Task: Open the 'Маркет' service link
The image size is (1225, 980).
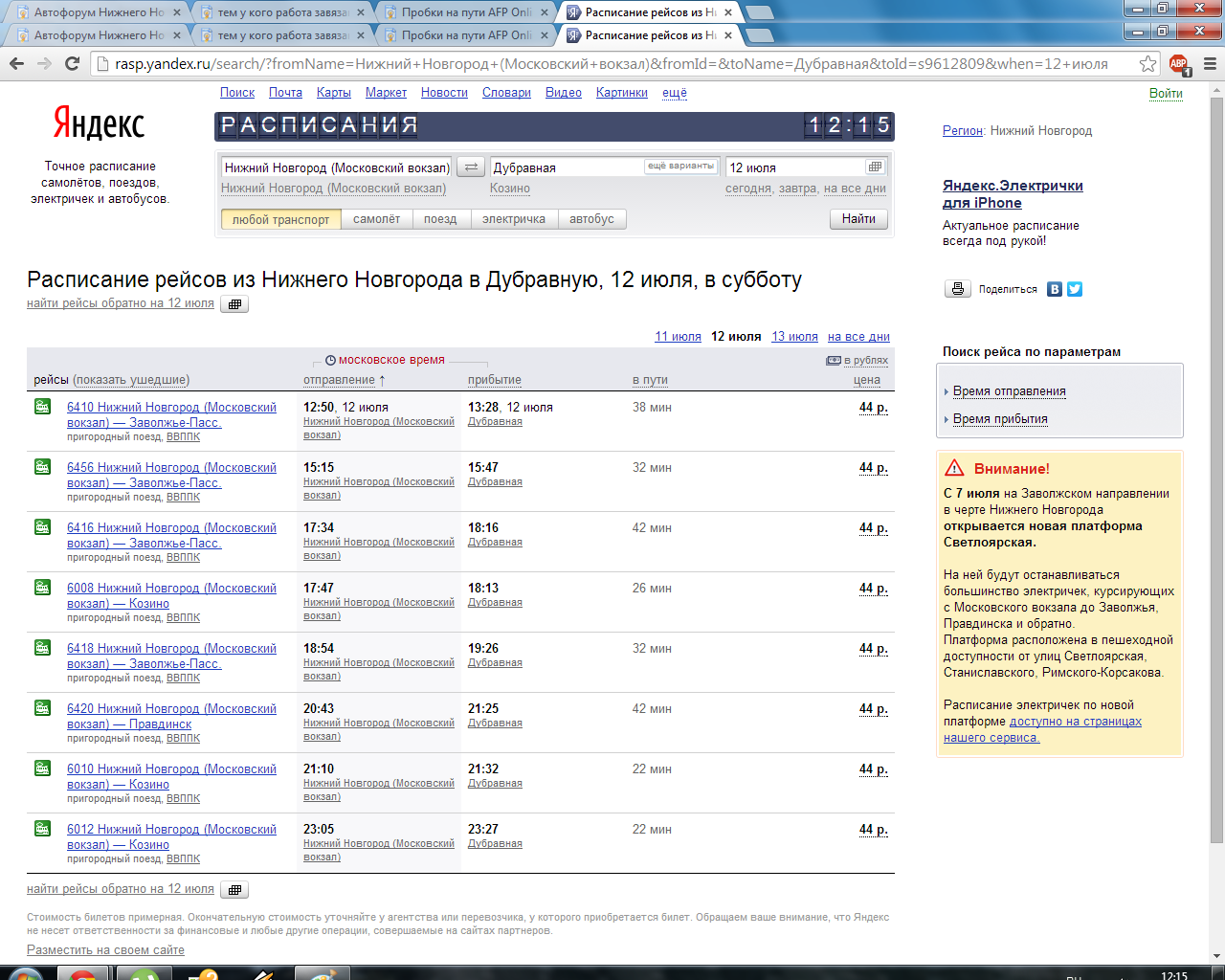Action: [x=386, y=93]
